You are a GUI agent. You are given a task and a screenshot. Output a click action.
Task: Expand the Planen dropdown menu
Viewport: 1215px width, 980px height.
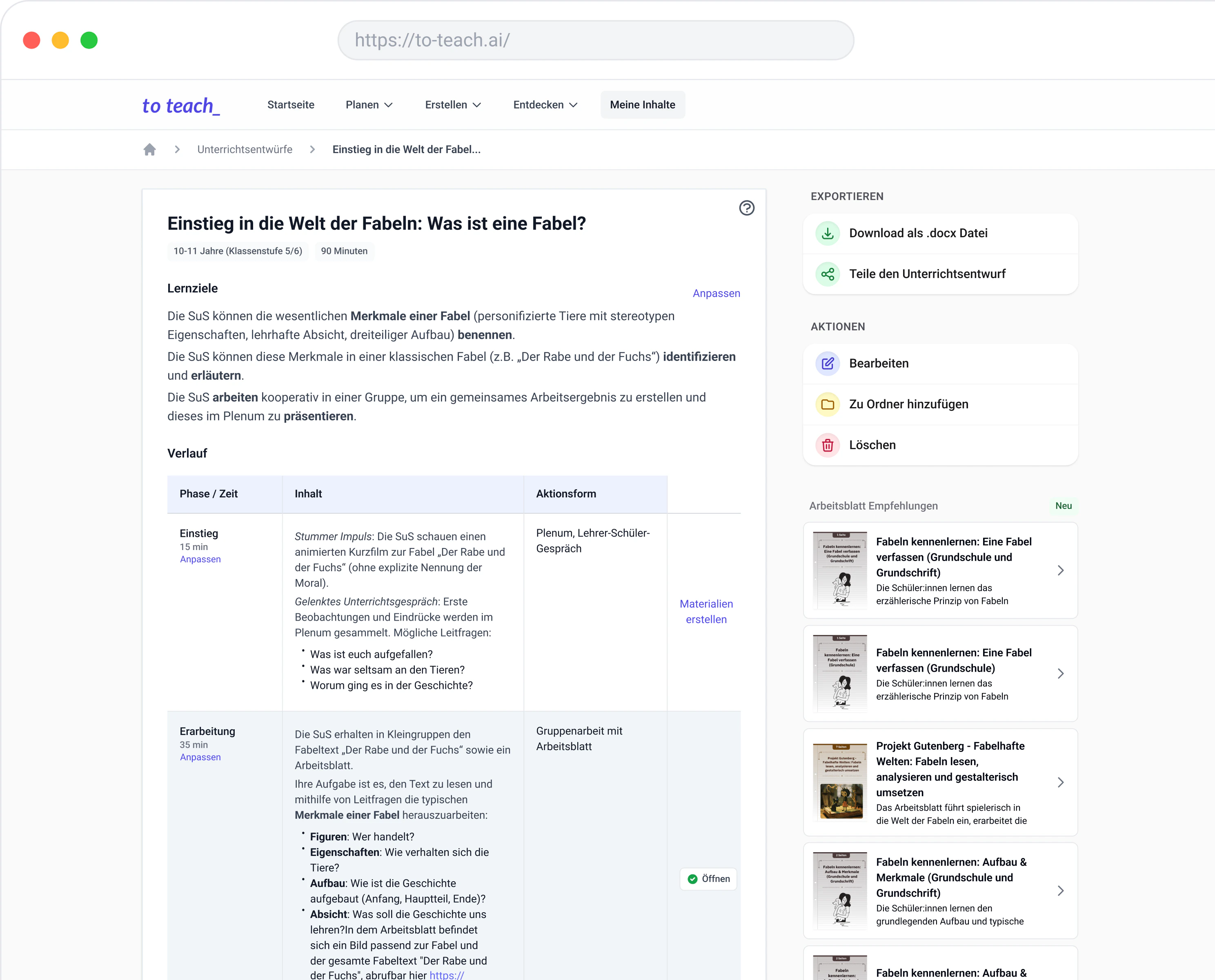point(369,105)
